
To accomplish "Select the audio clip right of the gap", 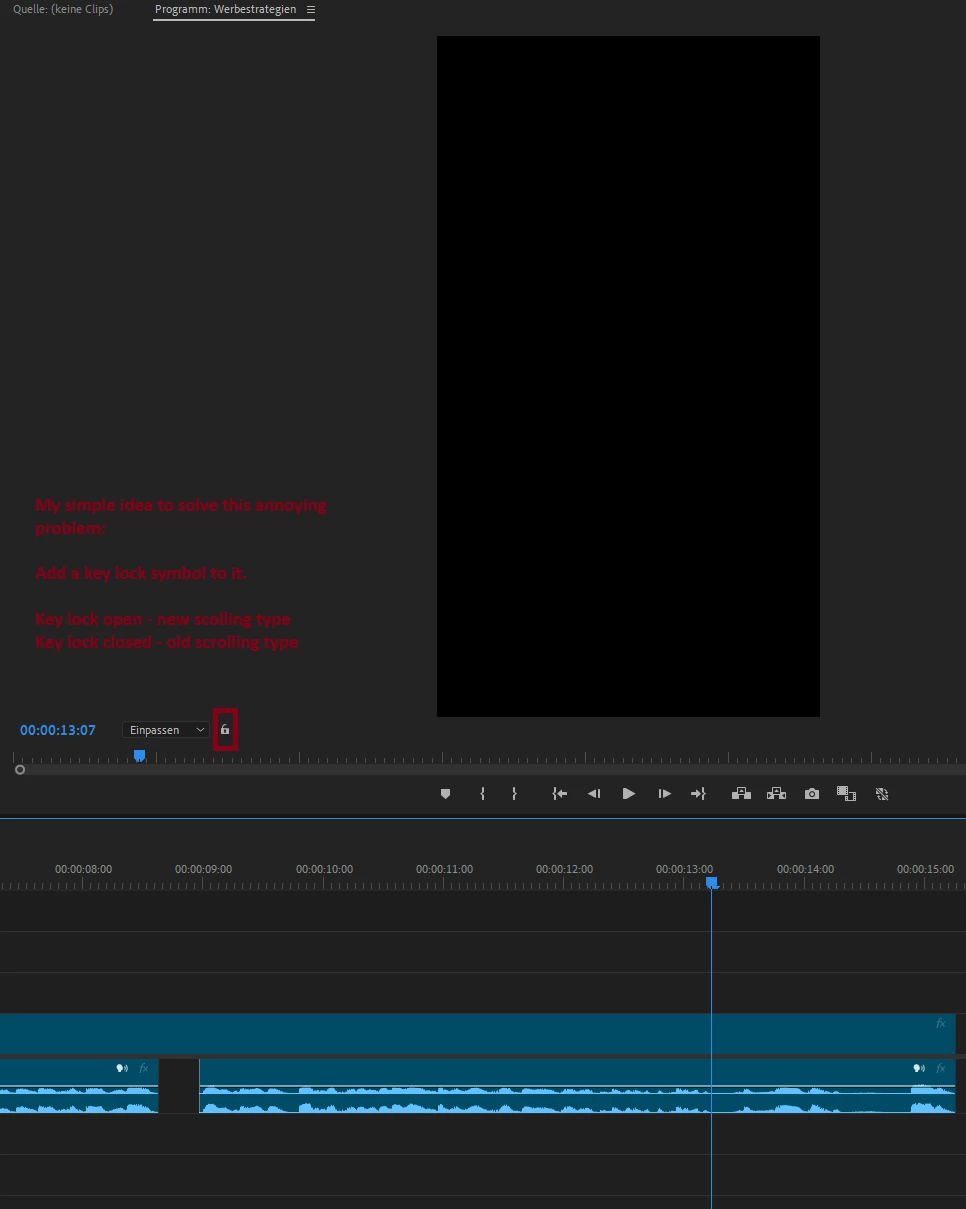I will [577, 1086].
